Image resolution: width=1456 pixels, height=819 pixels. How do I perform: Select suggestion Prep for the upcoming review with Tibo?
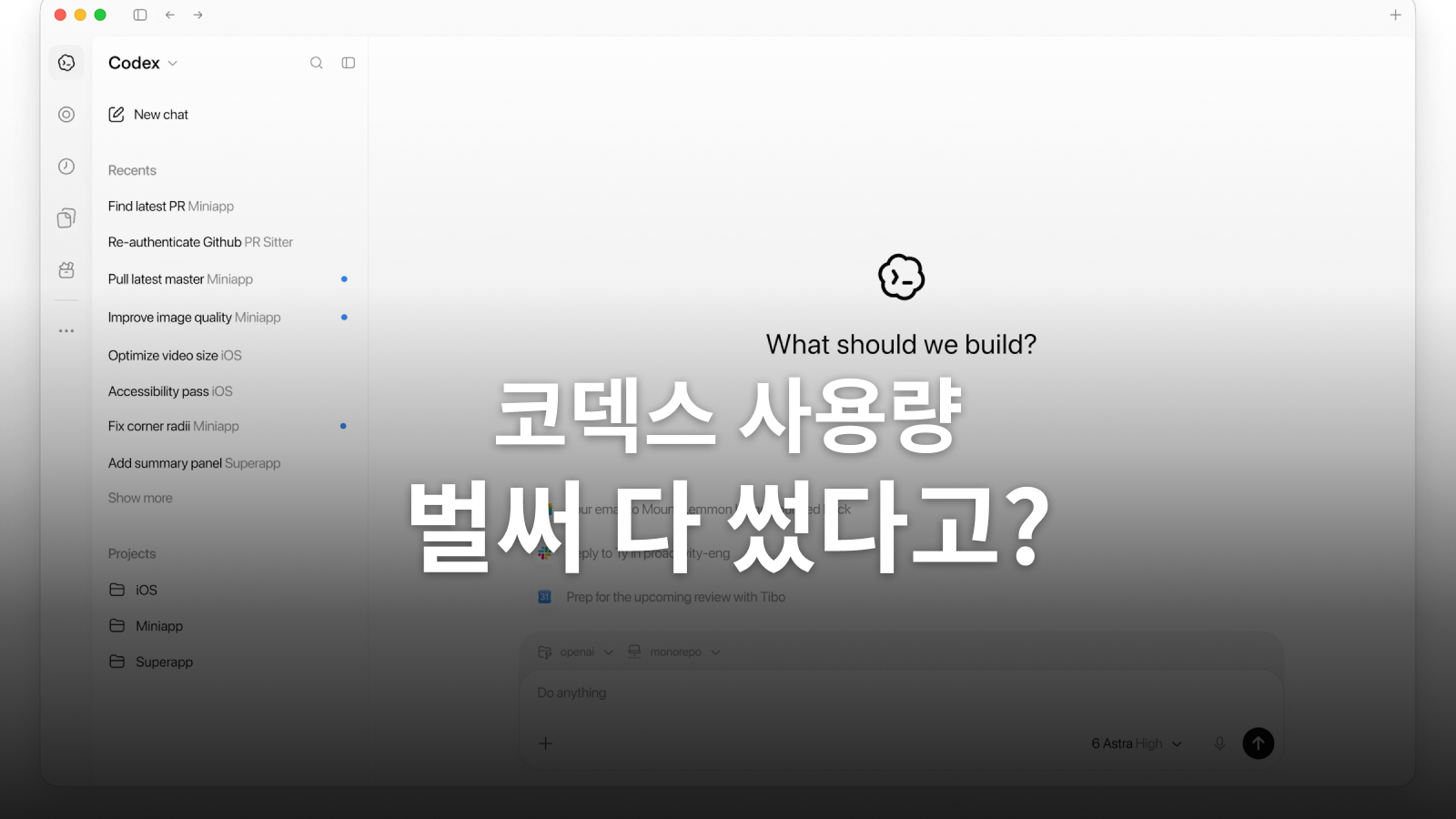tap(662, 597)
